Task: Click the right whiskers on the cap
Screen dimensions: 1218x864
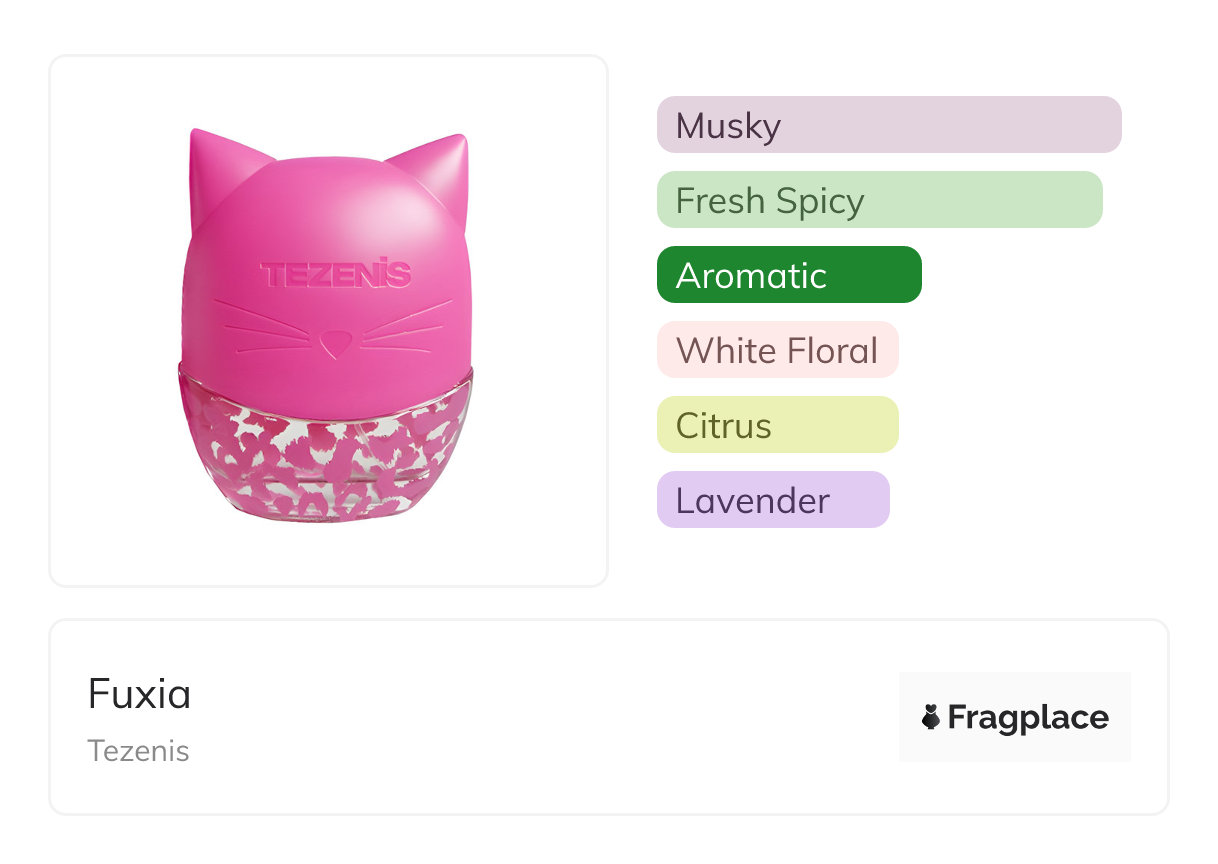Action: pyautogui.click(x=406, y=327)
